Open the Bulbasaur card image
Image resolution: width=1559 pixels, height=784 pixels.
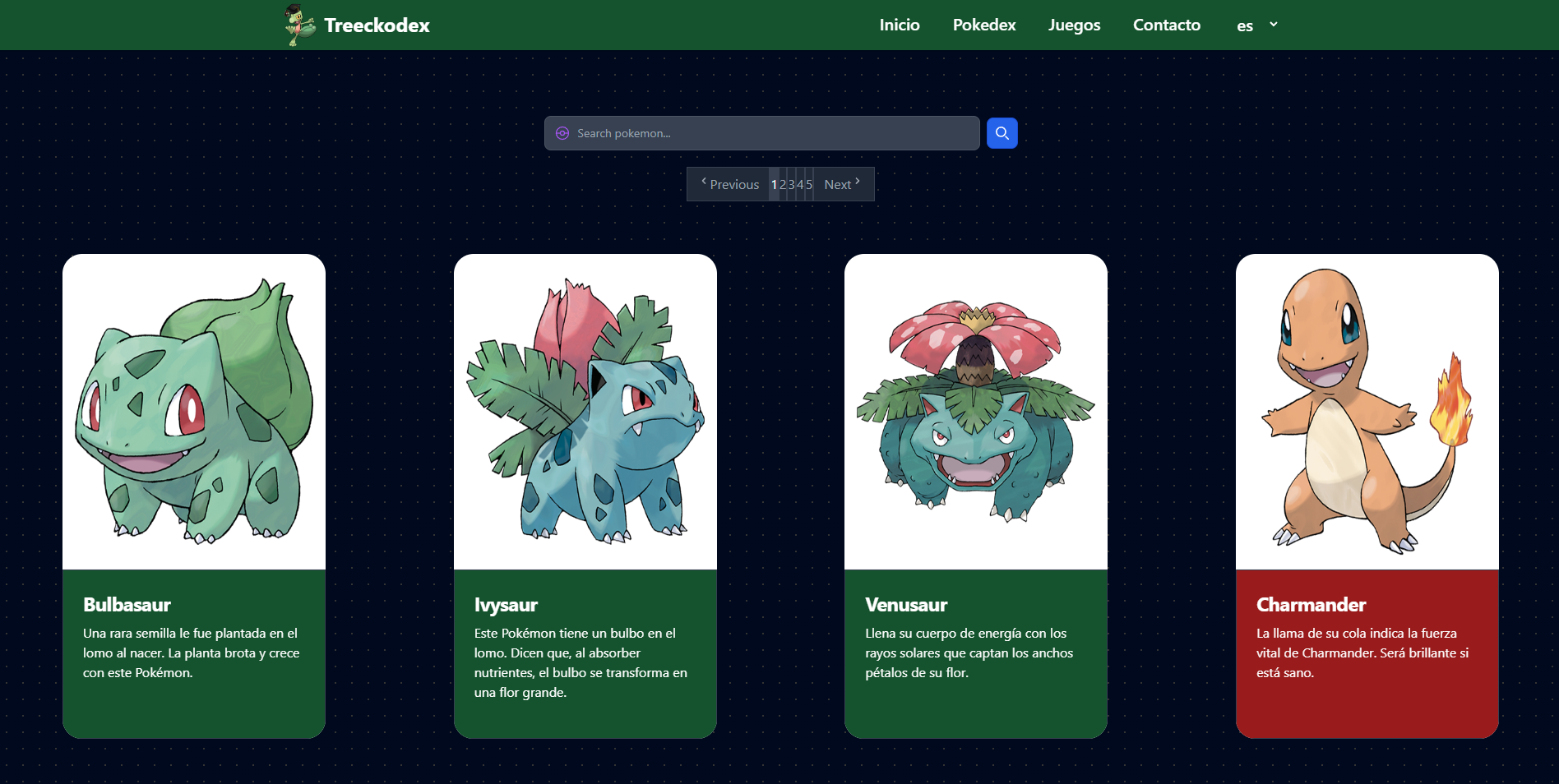194,412
